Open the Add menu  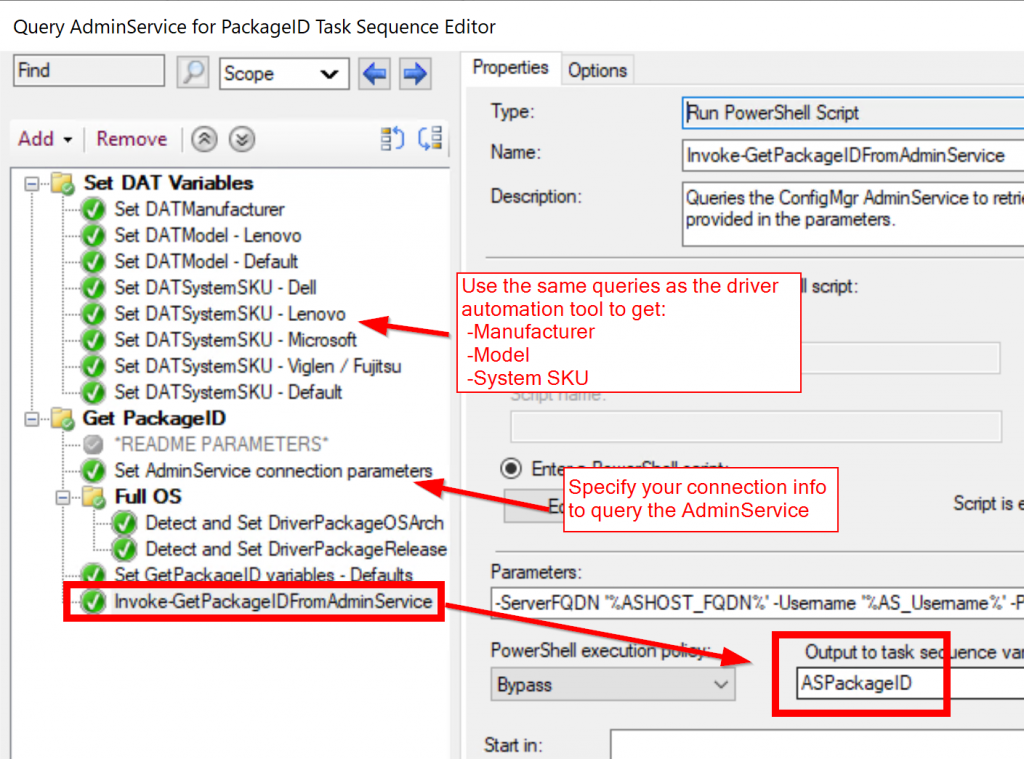coord(45,140)
